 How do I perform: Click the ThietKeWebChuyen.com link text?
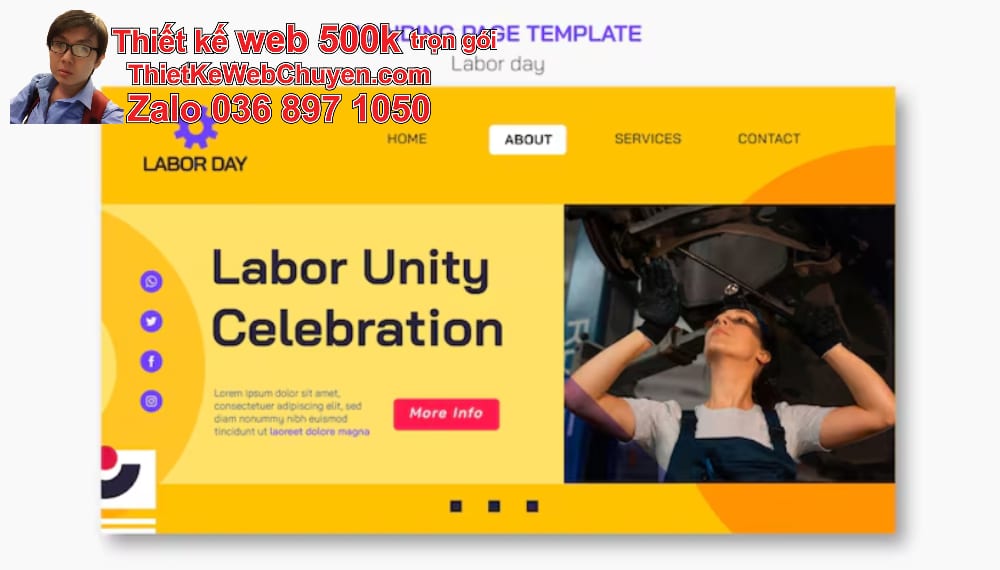pyautogui.click(x=279, y=75)
